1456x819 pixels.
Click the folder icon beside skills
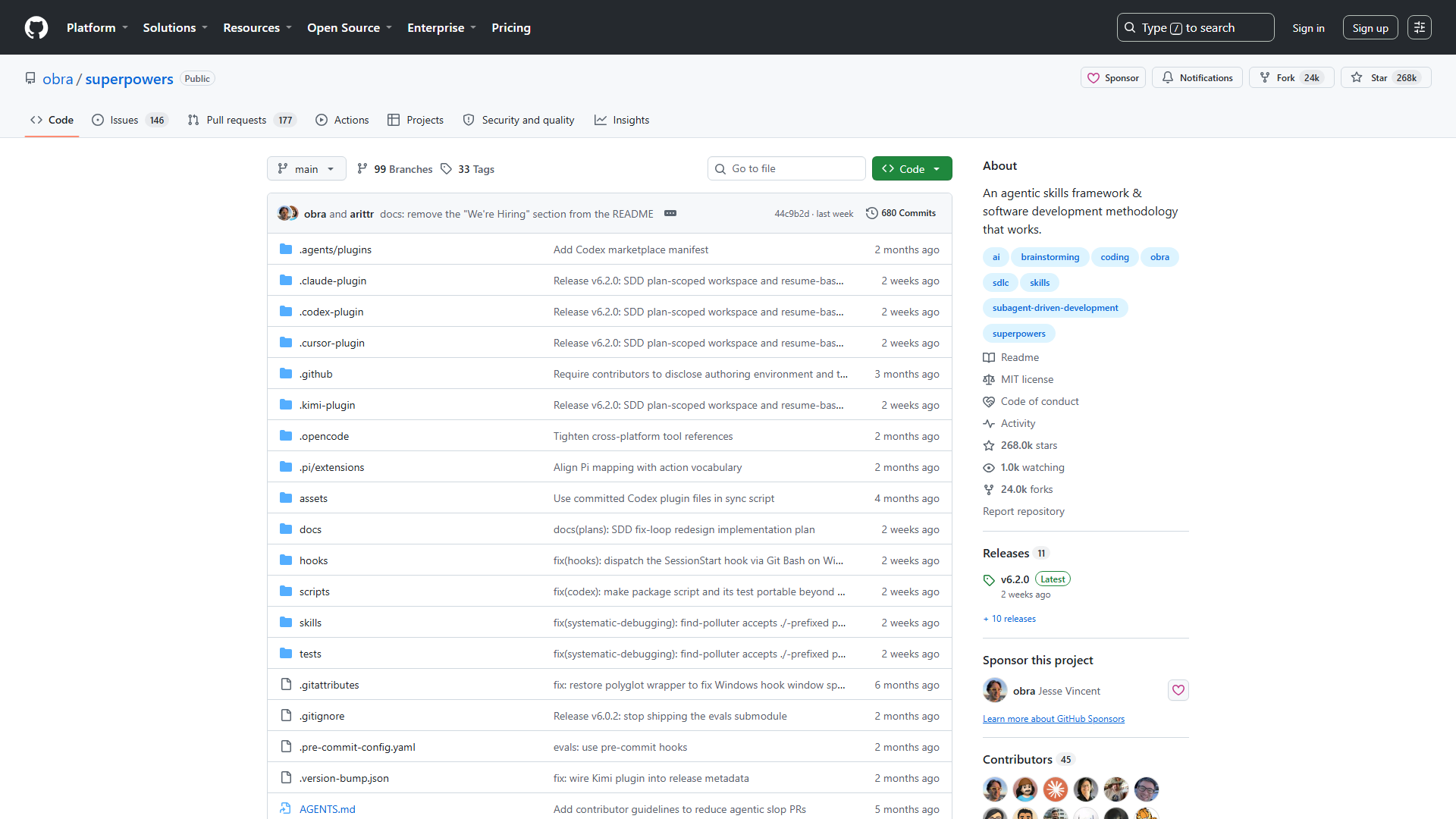286,622
